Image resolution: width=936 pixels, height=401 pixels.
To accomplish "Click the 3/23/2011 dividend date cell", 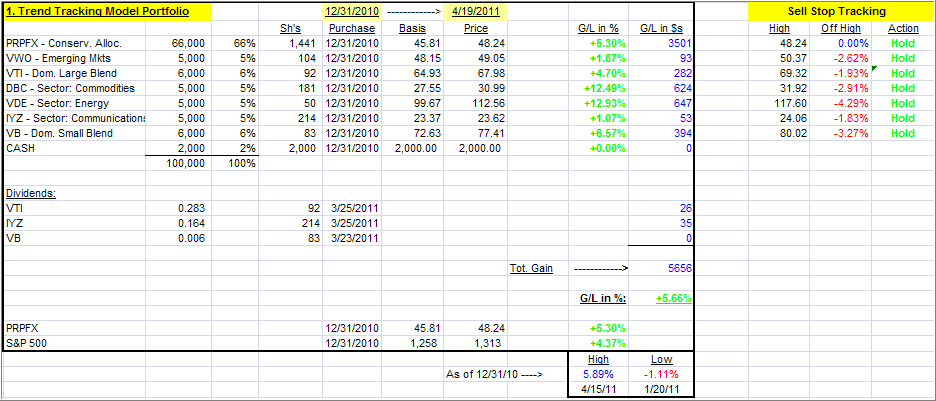I will tap(352, 238).
